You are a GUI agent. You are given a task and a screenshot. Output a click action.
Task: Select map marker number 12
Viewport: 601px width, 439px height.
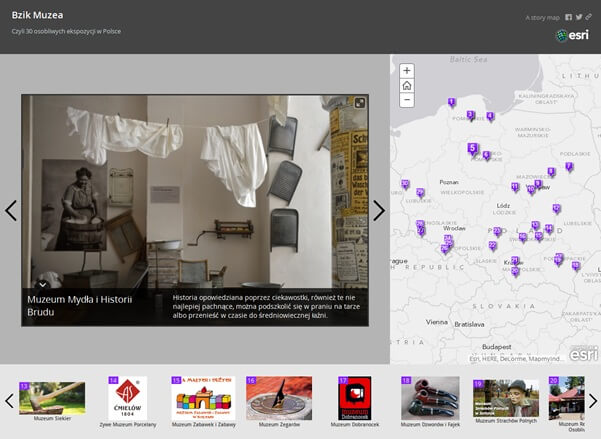pos(556,209)
